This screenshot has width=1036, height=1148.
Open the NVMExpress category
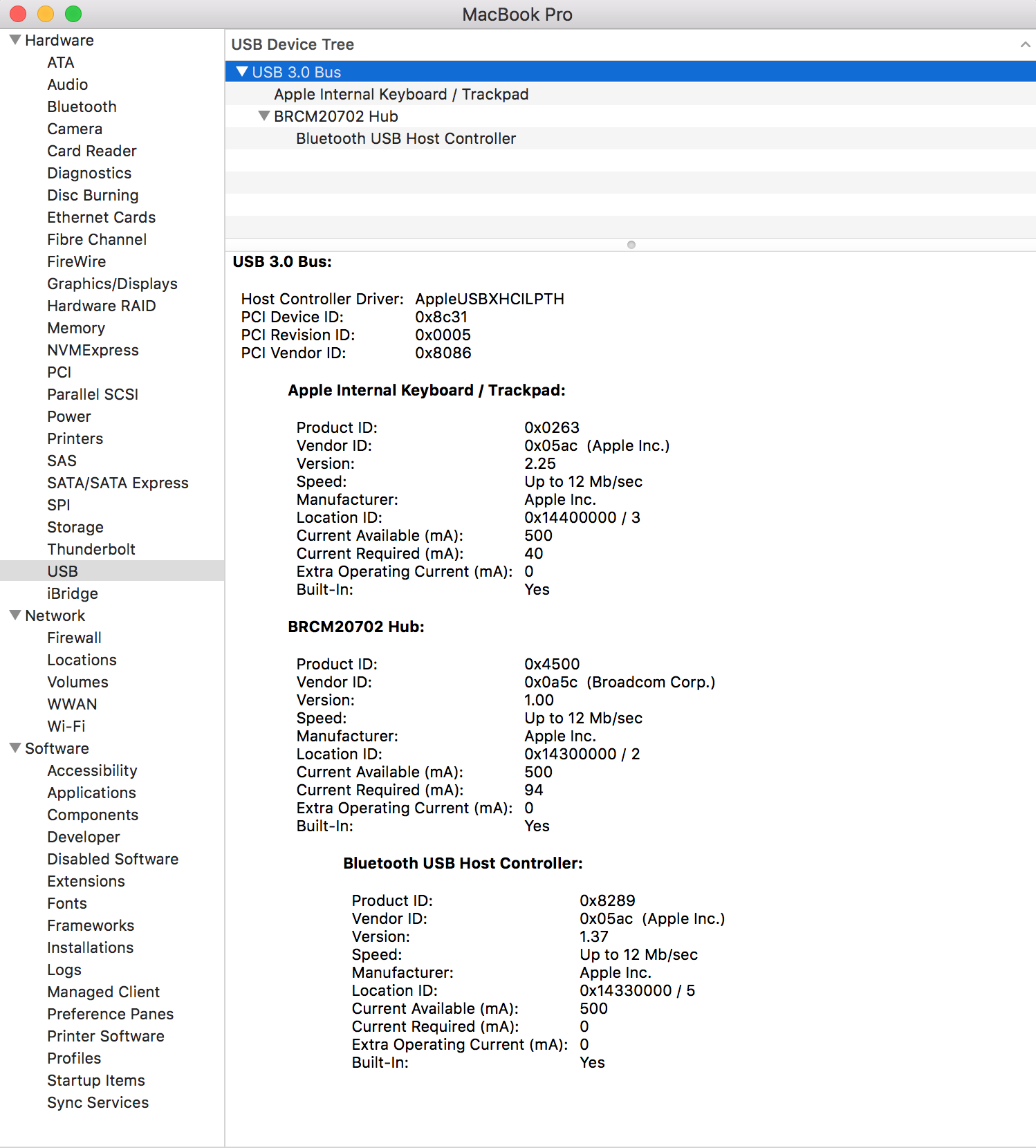point(93,350)
